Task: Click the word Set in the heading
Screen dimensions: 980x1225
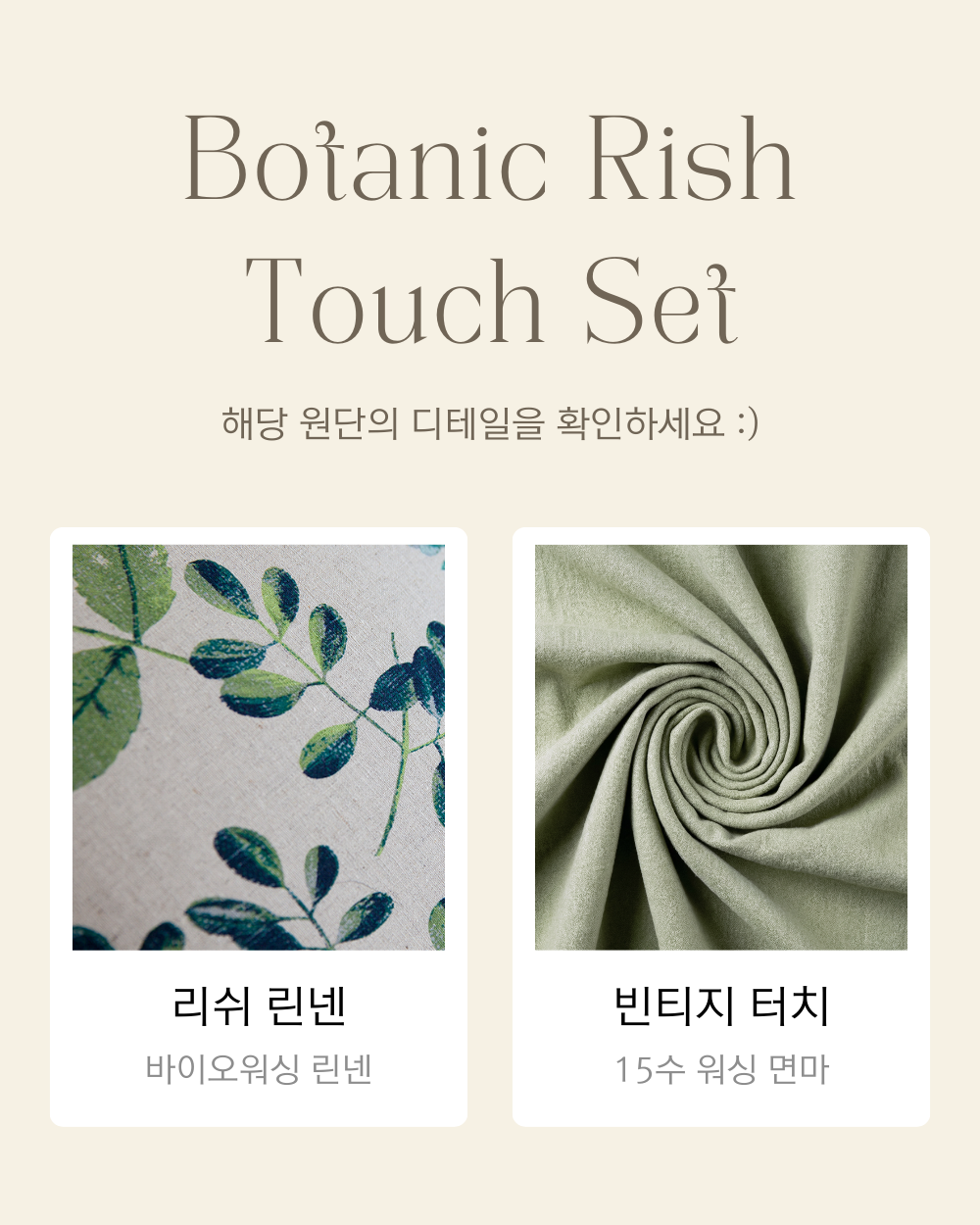Action: pos(660,301)
